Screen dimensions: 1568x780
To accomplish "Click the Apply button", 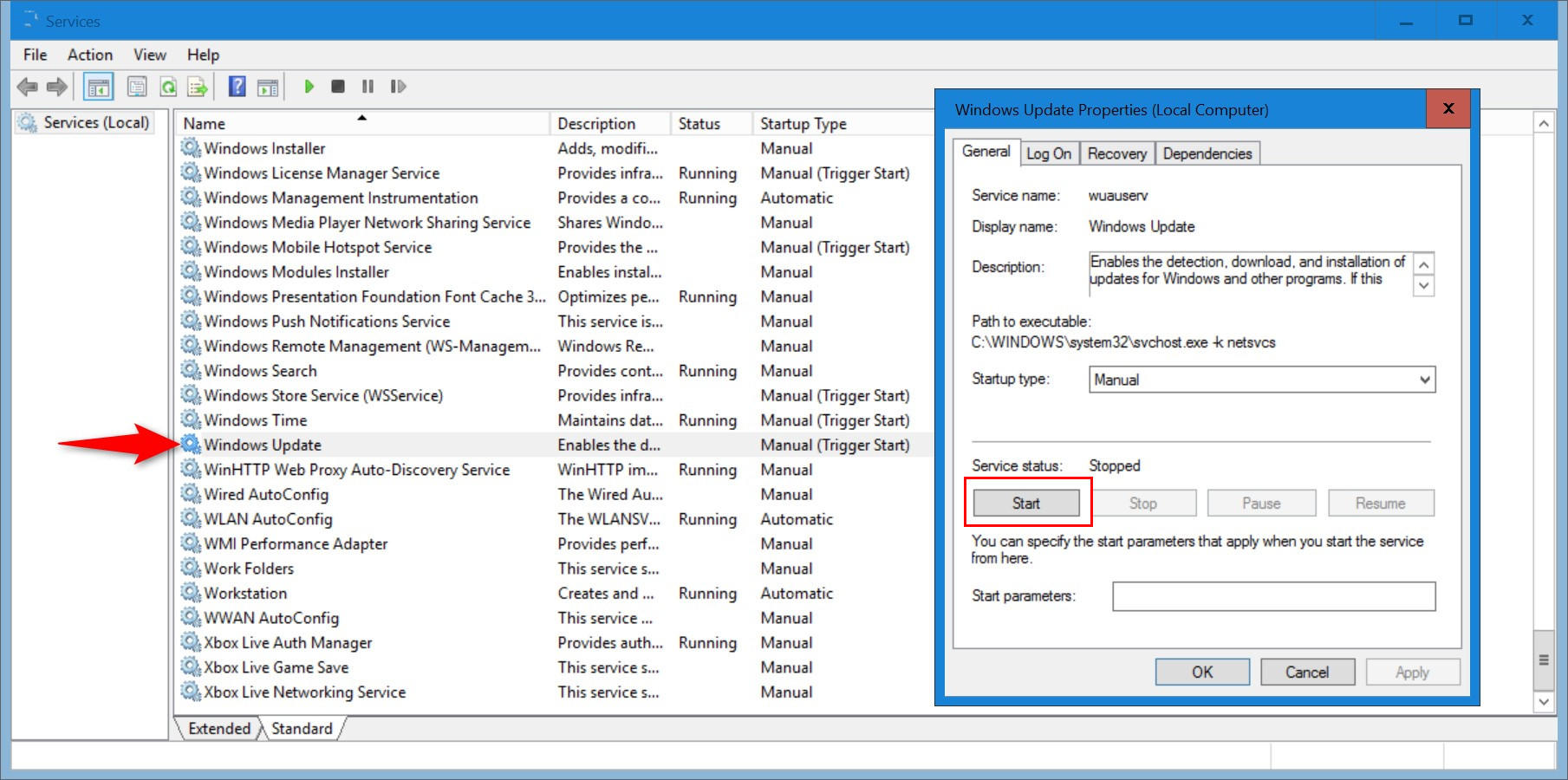I will 1413,672.
